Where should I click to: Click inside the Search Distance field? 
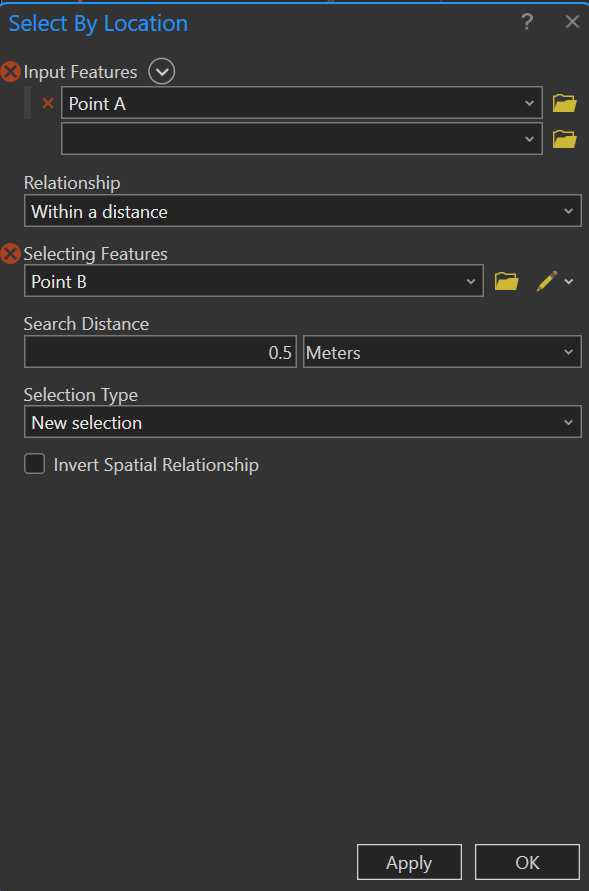pos(160,351)
